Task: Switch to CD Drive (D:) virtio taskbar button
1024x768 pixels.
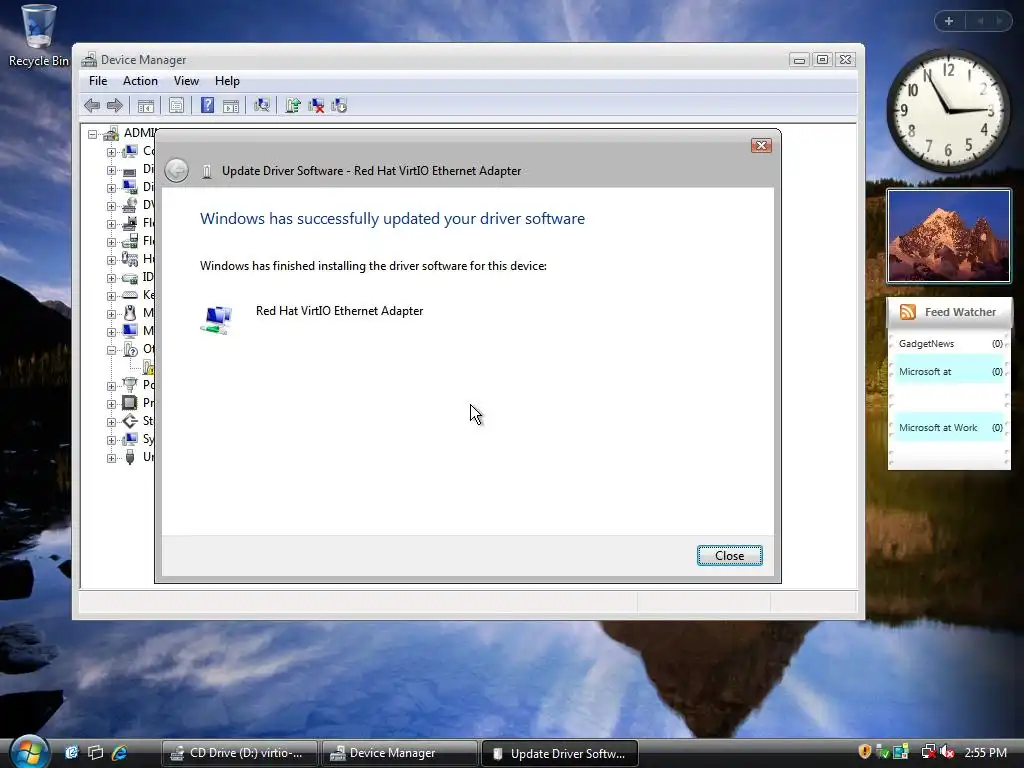Action: 239,753
